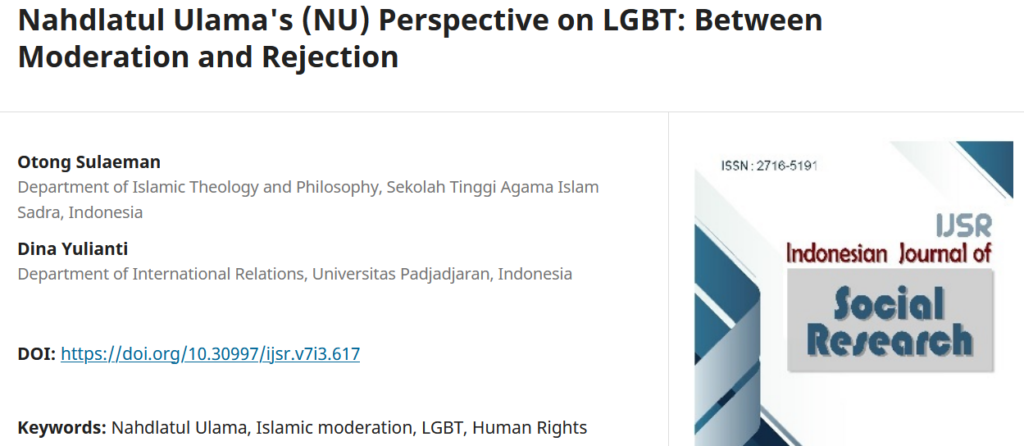The width and height of the screenshot is (1024, 446).
Task: Click the "Keywords:" label
Action: pyautogui.click(x=62, y=427)
